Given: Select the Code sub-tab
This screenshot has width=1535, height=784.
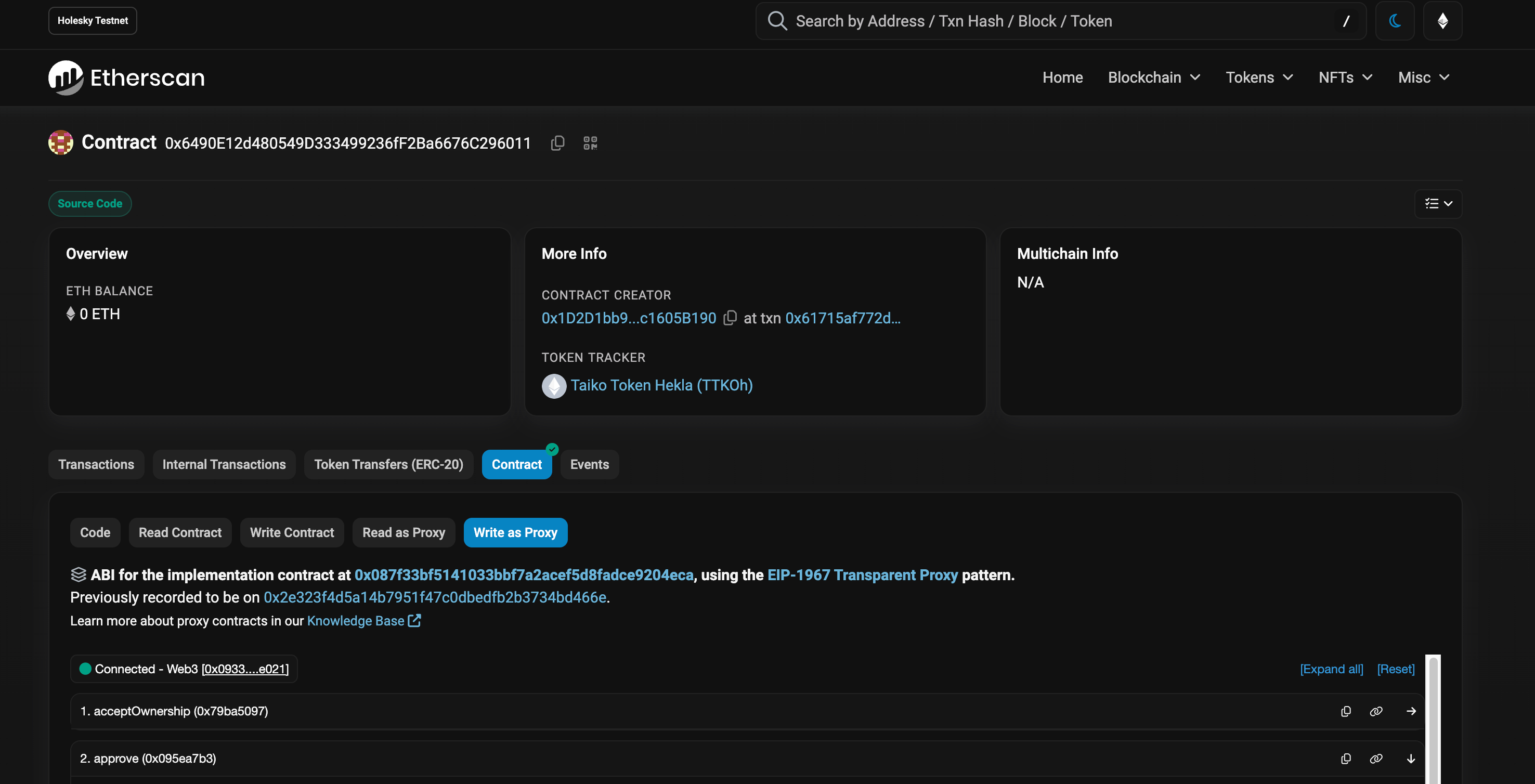Looking at the screenshot, I should coord(95,532).
